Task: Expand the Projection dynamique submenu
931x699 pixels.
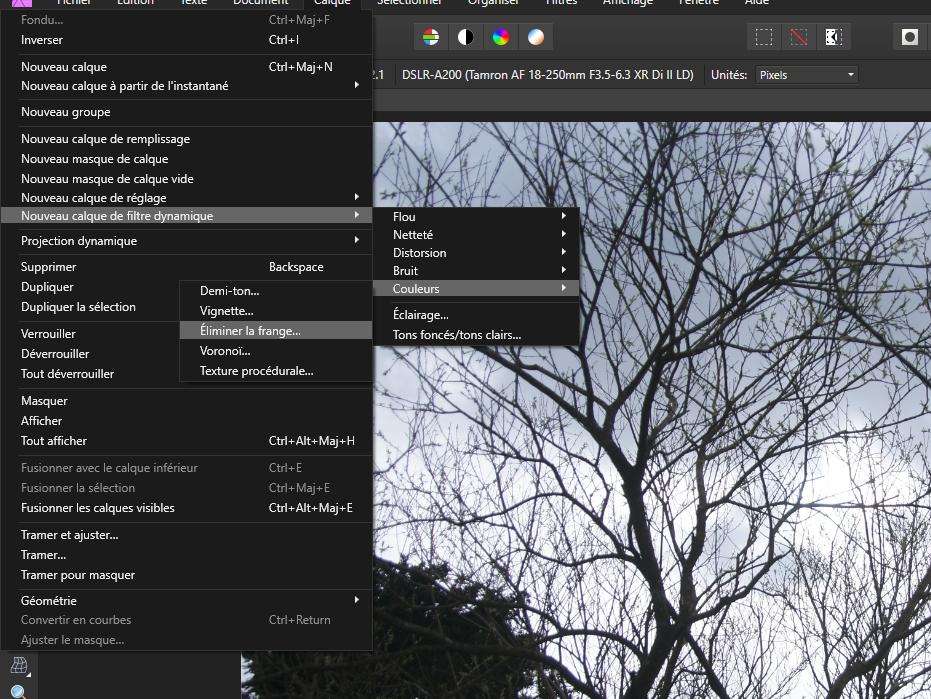Action: coord(187,241)
